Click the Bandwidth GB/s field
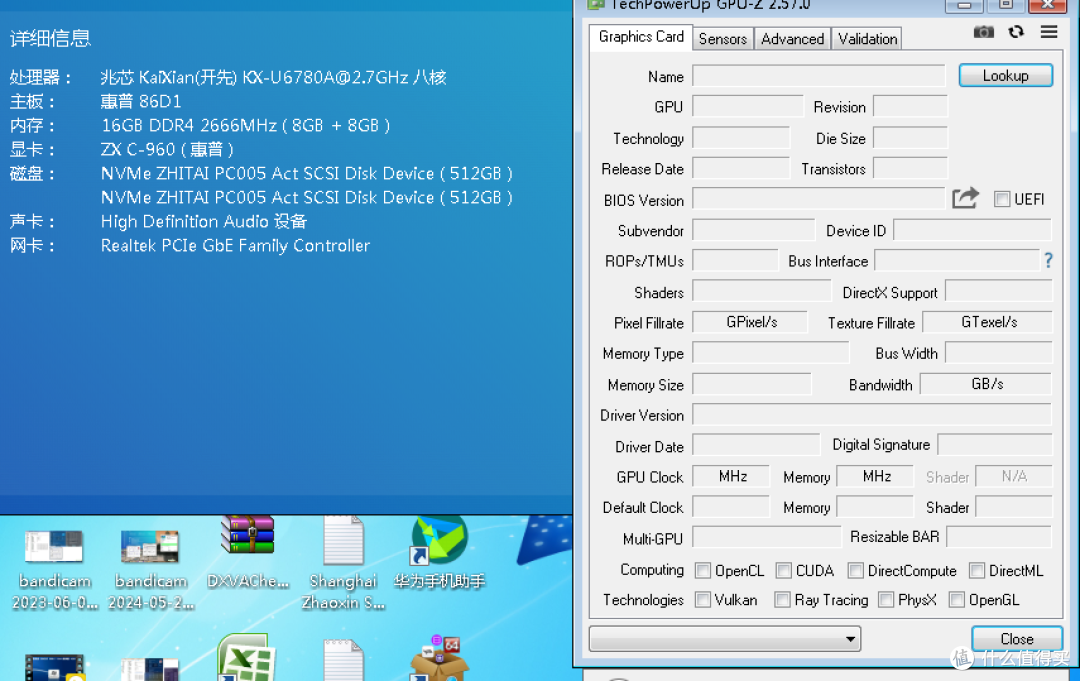Screen dimensions: 1080x681 [x=986, y=384]
